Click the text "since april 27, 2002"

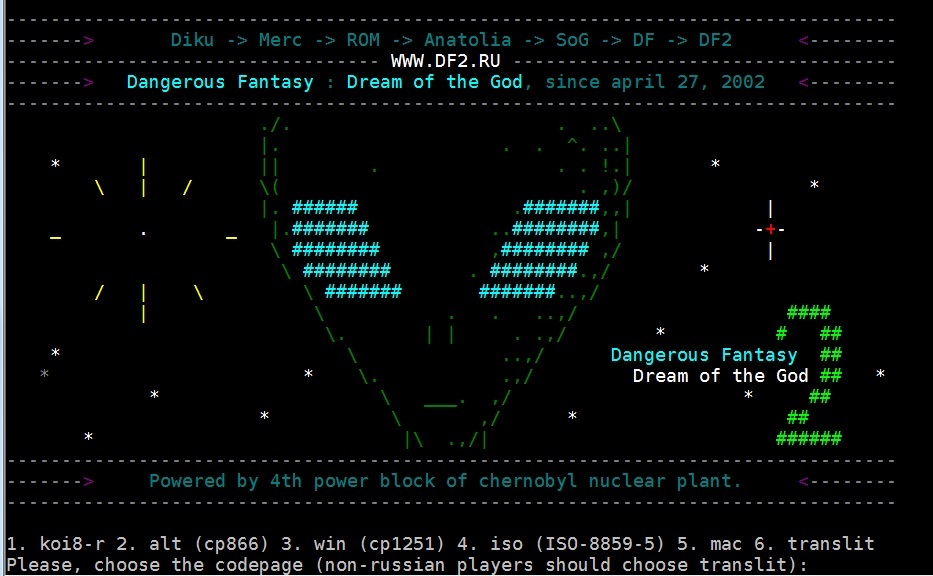(655, 82)
